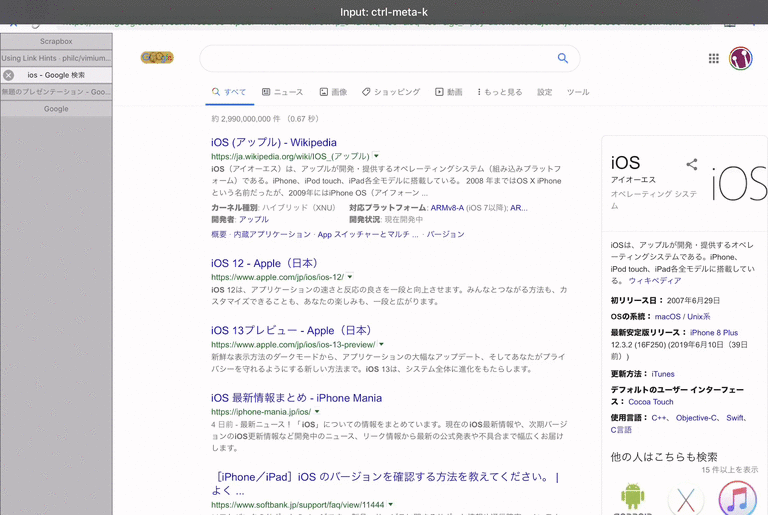Close the ios - Google 検索 tab
Screen dimensions: 768x515
tap(8, 75)
